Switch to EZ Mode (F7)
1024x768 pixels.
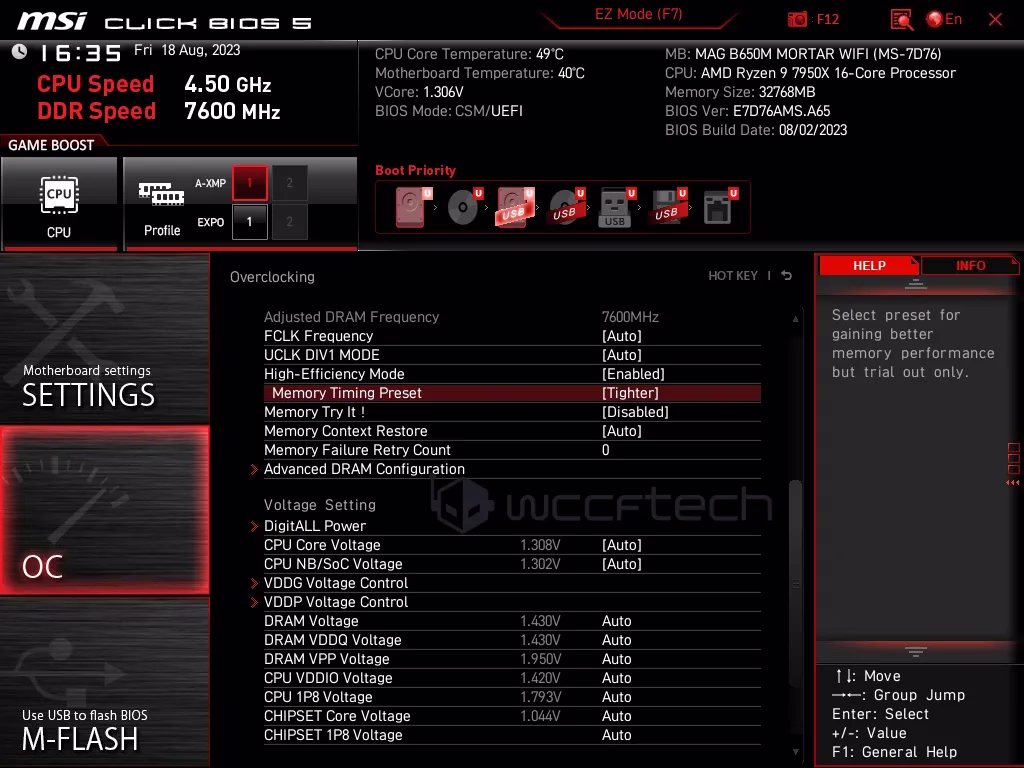point(639,15)
